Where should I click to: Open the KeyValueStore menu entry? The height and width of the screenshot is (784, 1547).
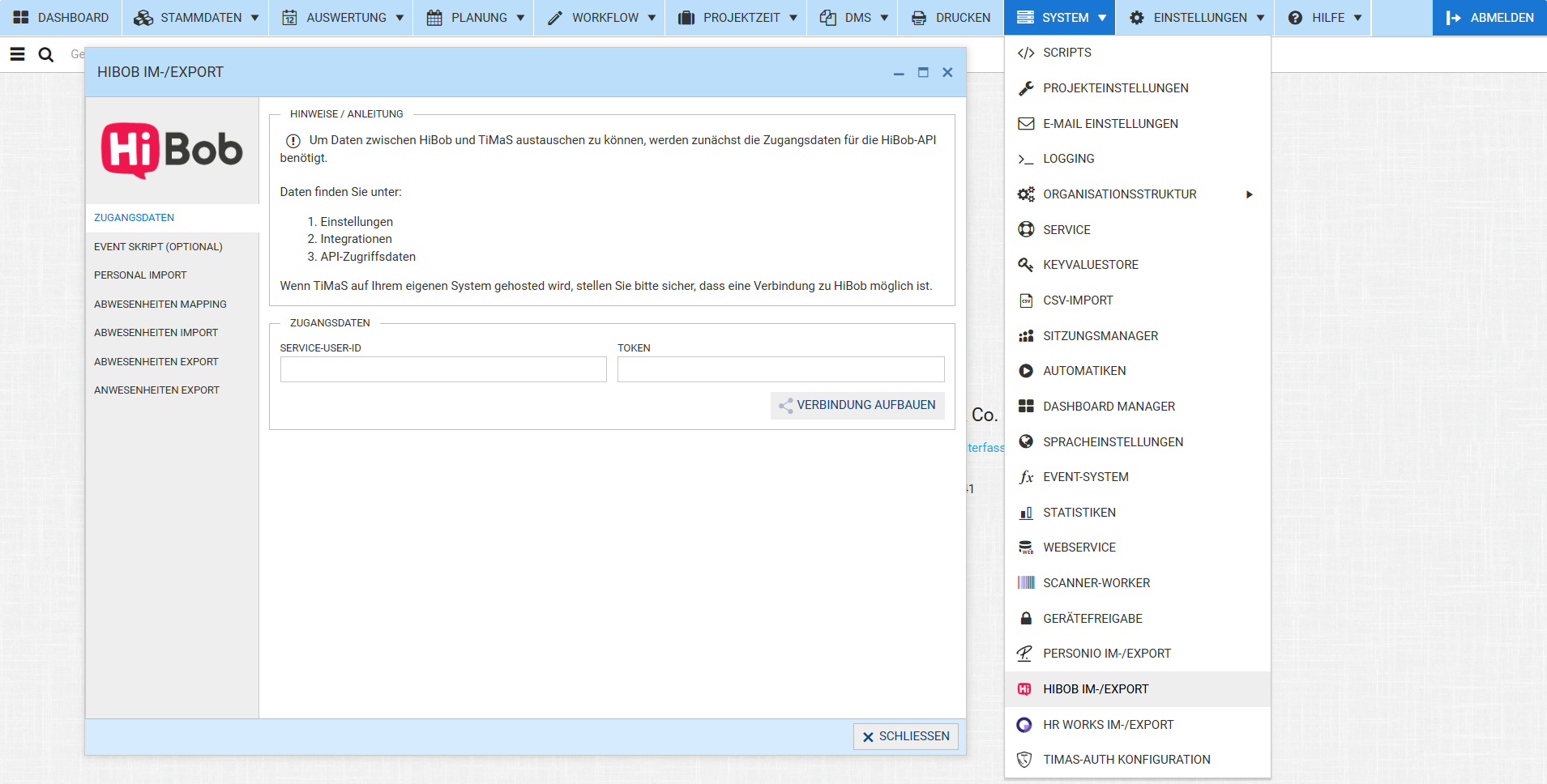tap(1138, 265)
